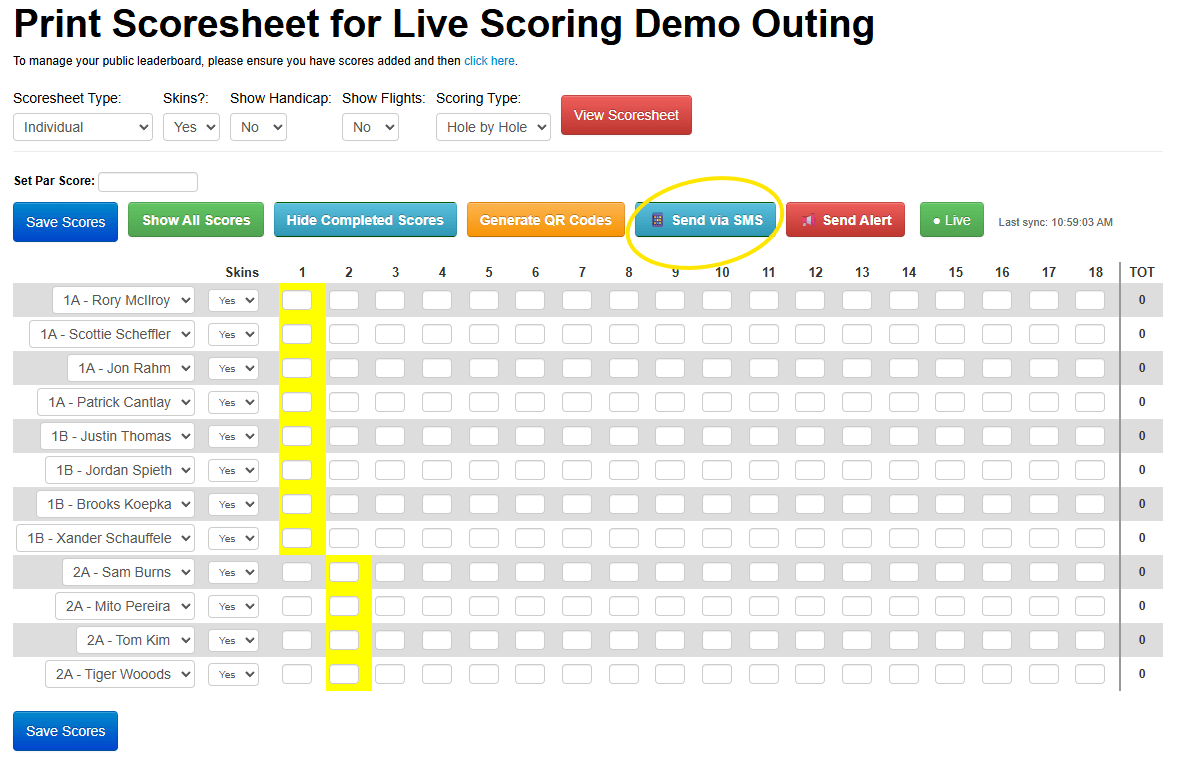This screenshot has width=1182, height=766.
Task: Click Generate QR Codes
Action: coord(546,219)
